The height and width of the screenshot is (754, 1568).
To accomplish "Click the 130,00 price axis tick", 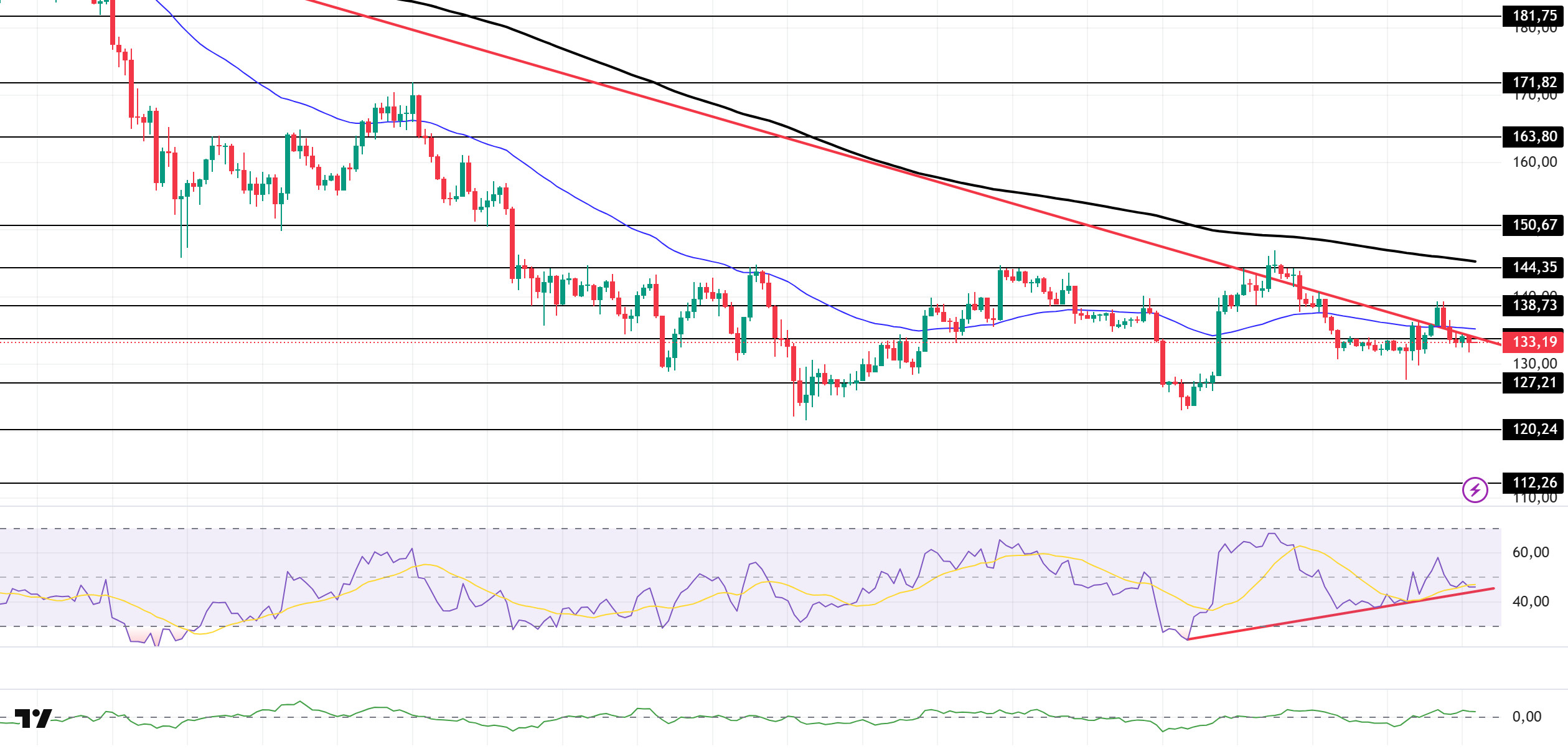I will pyautogui.click(x=1534, y=364).
